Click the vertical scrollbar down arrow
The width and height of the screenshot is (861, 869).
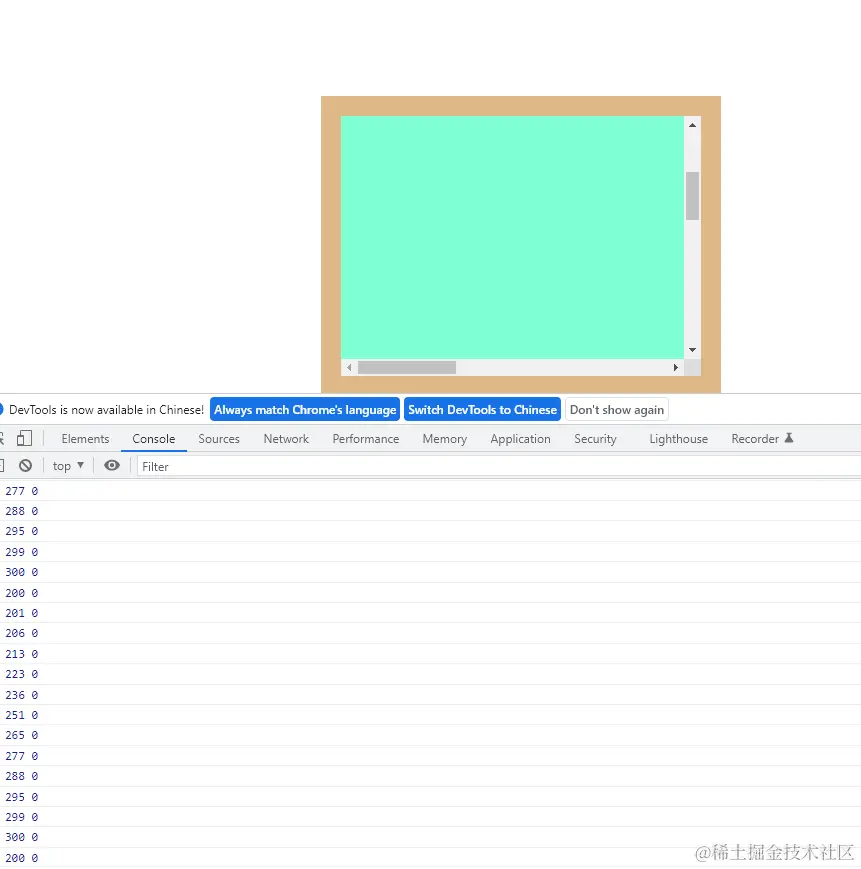(692, 349)
